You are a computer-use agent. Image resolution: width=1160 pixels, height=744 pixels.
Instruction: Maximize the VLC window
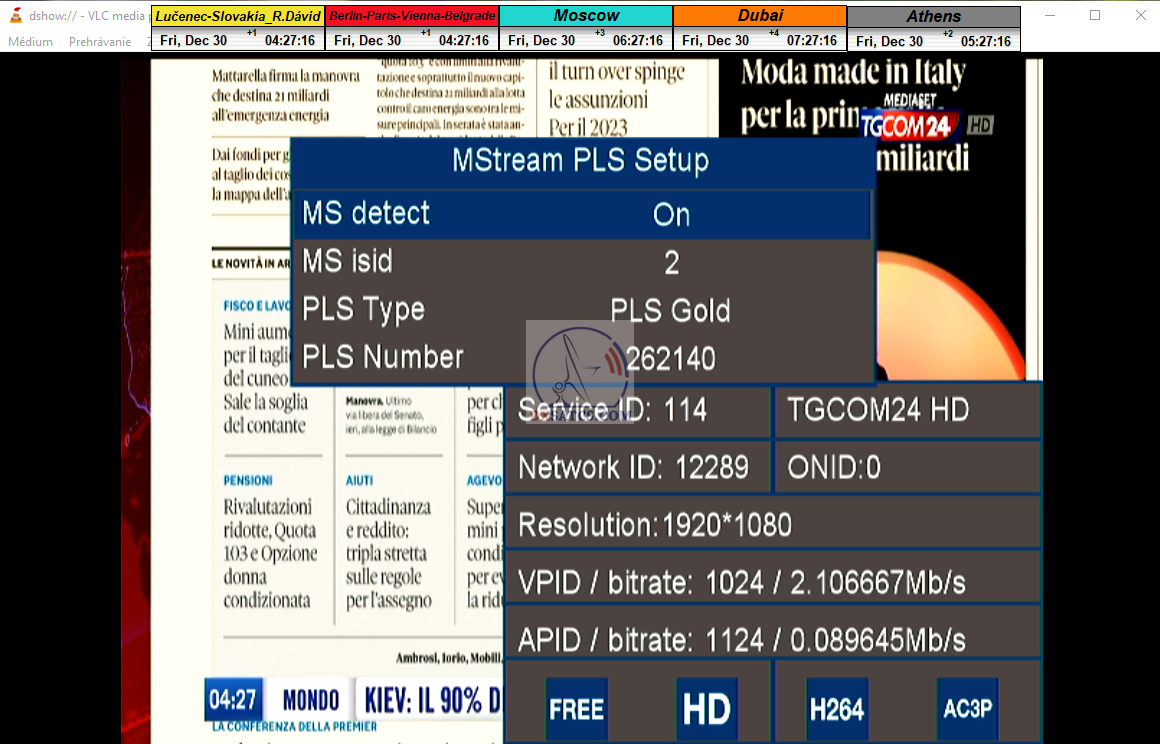[1095, 15]
